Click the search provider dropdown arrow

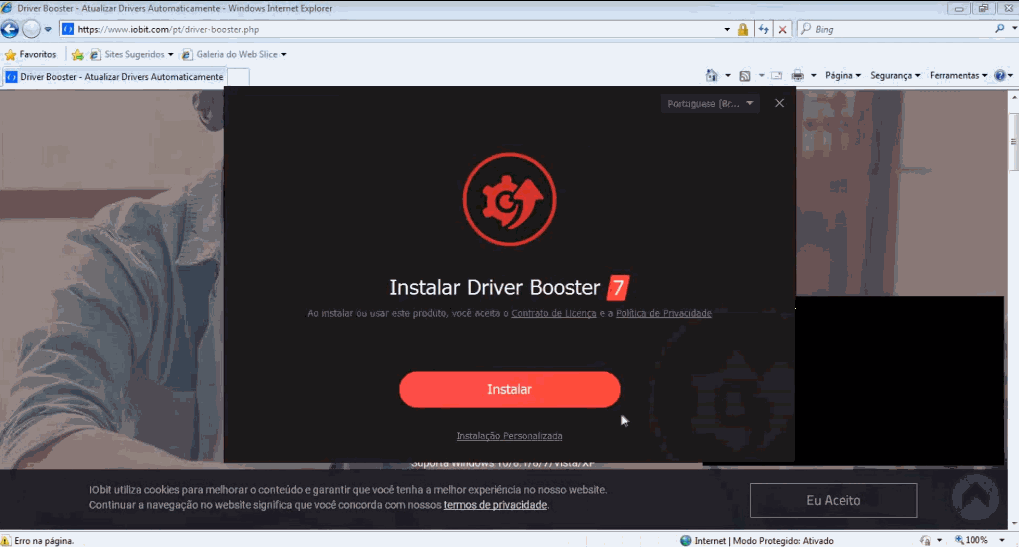tap(1013, 29)
